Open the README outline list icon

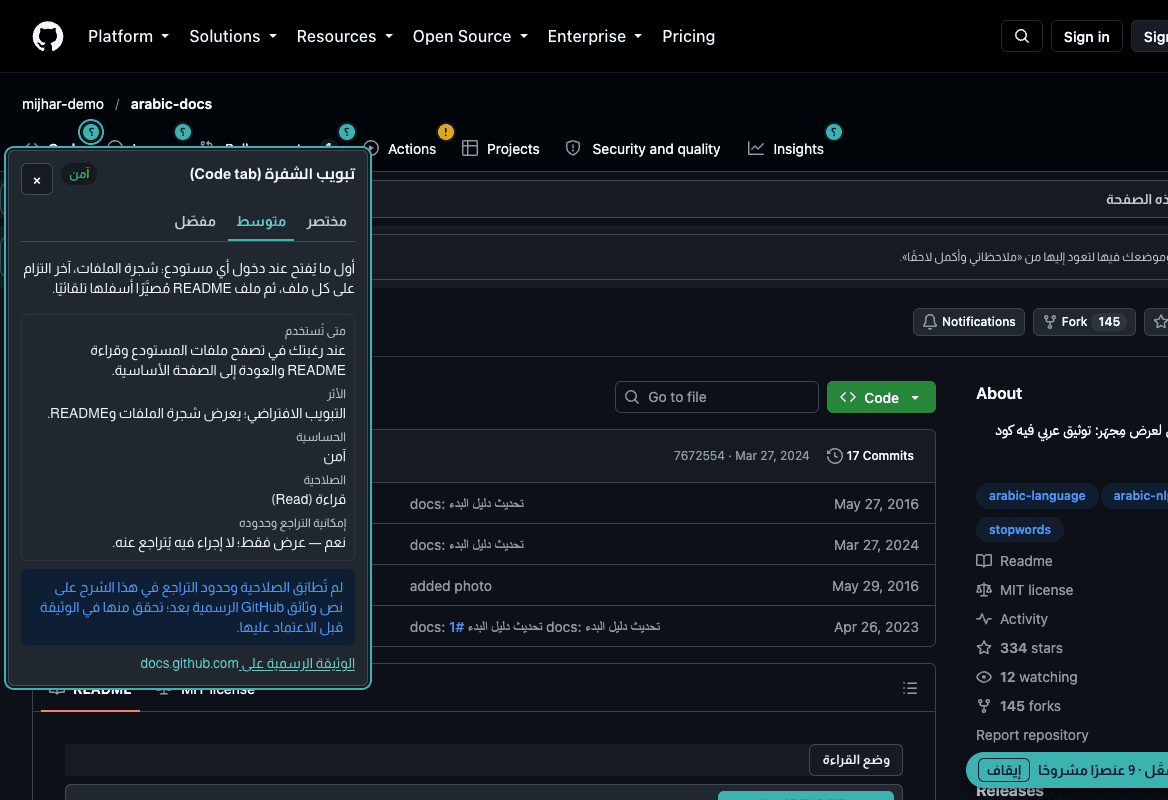pyautogui.click(x=910, y=688)
